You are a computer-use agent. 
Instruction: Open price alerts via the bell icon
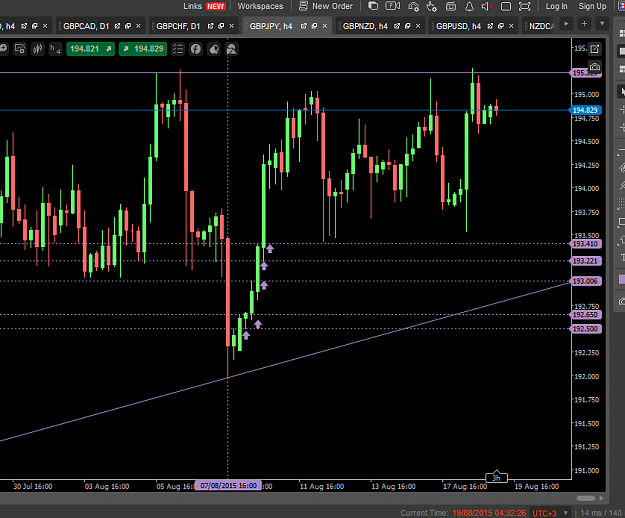pos(470,6)
